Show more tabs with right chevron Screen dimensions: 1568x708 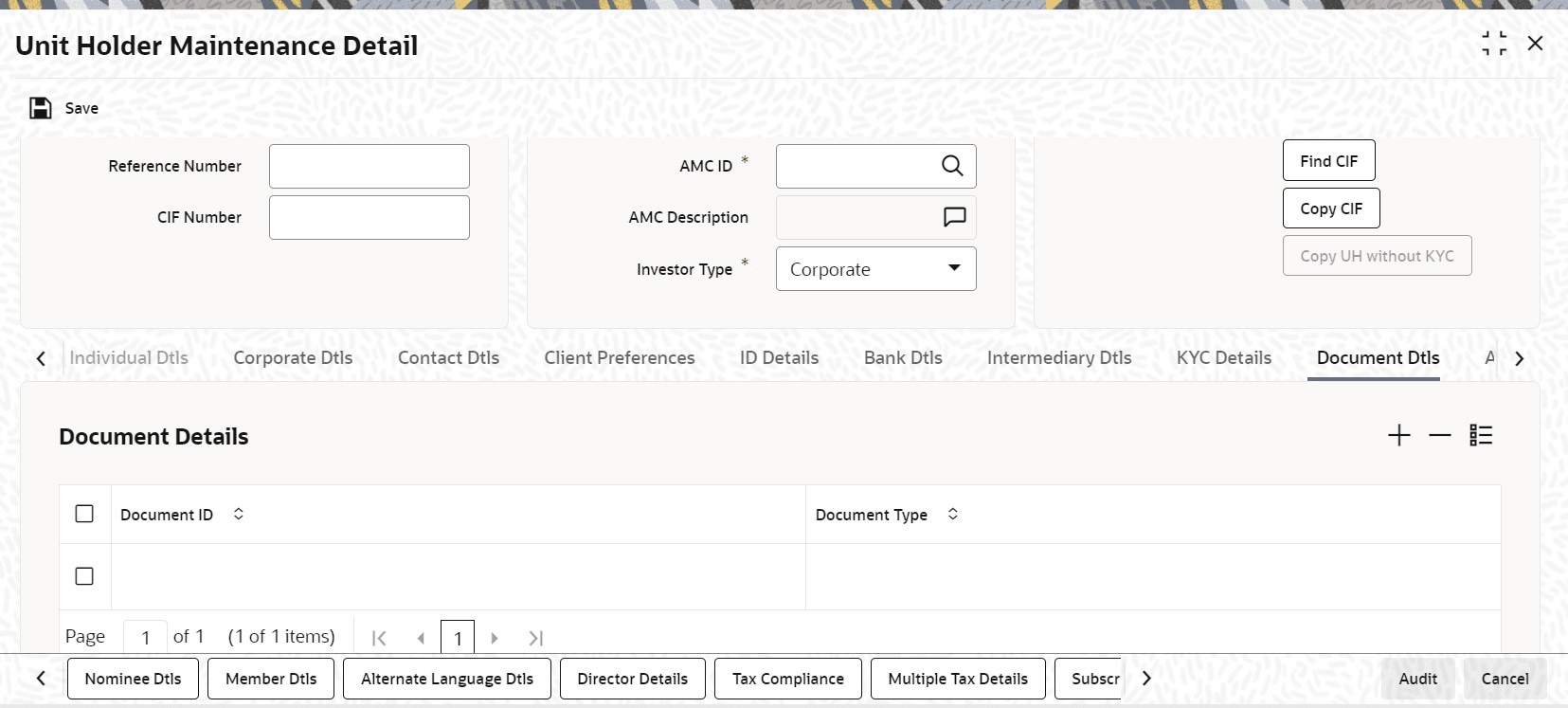coord(1520,358)
